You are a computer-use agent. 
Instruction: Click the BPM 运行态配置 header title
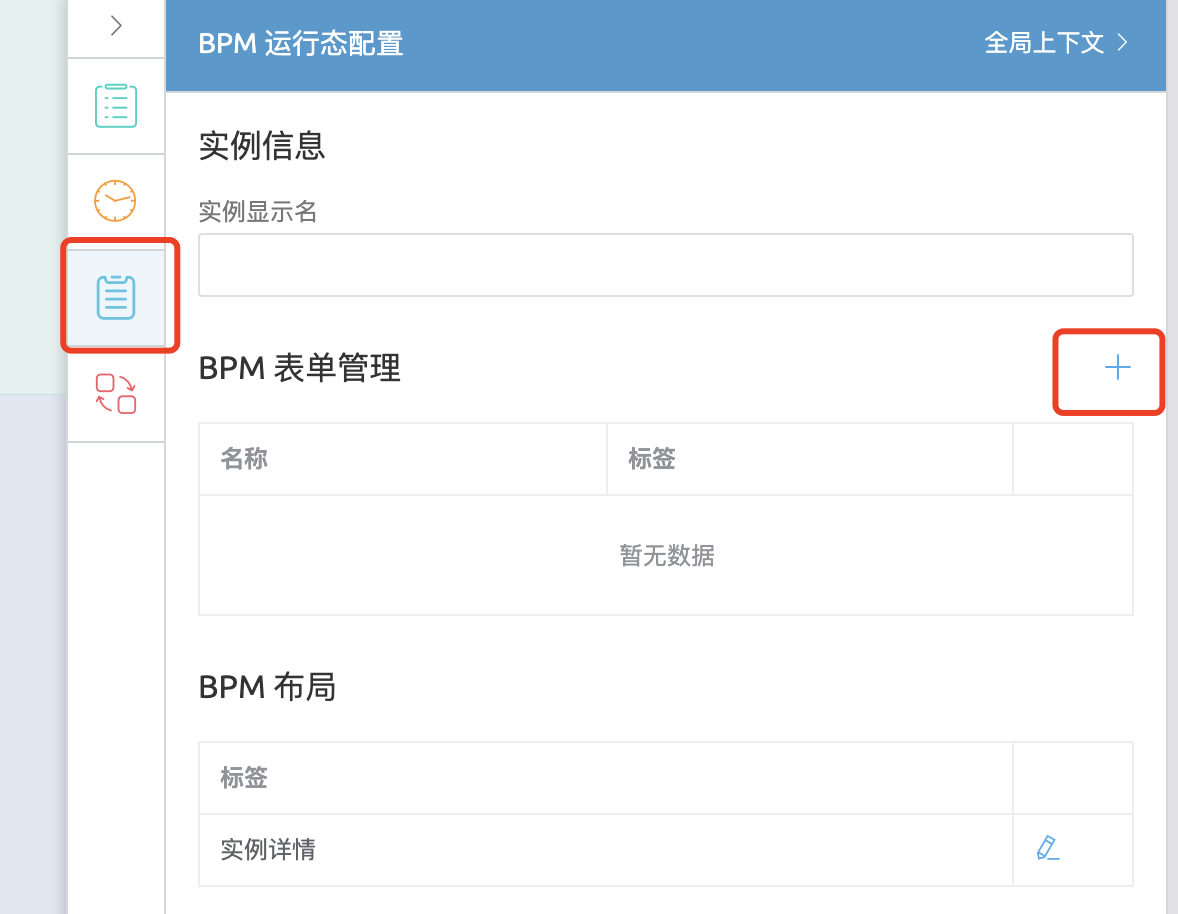click(301, 44)
